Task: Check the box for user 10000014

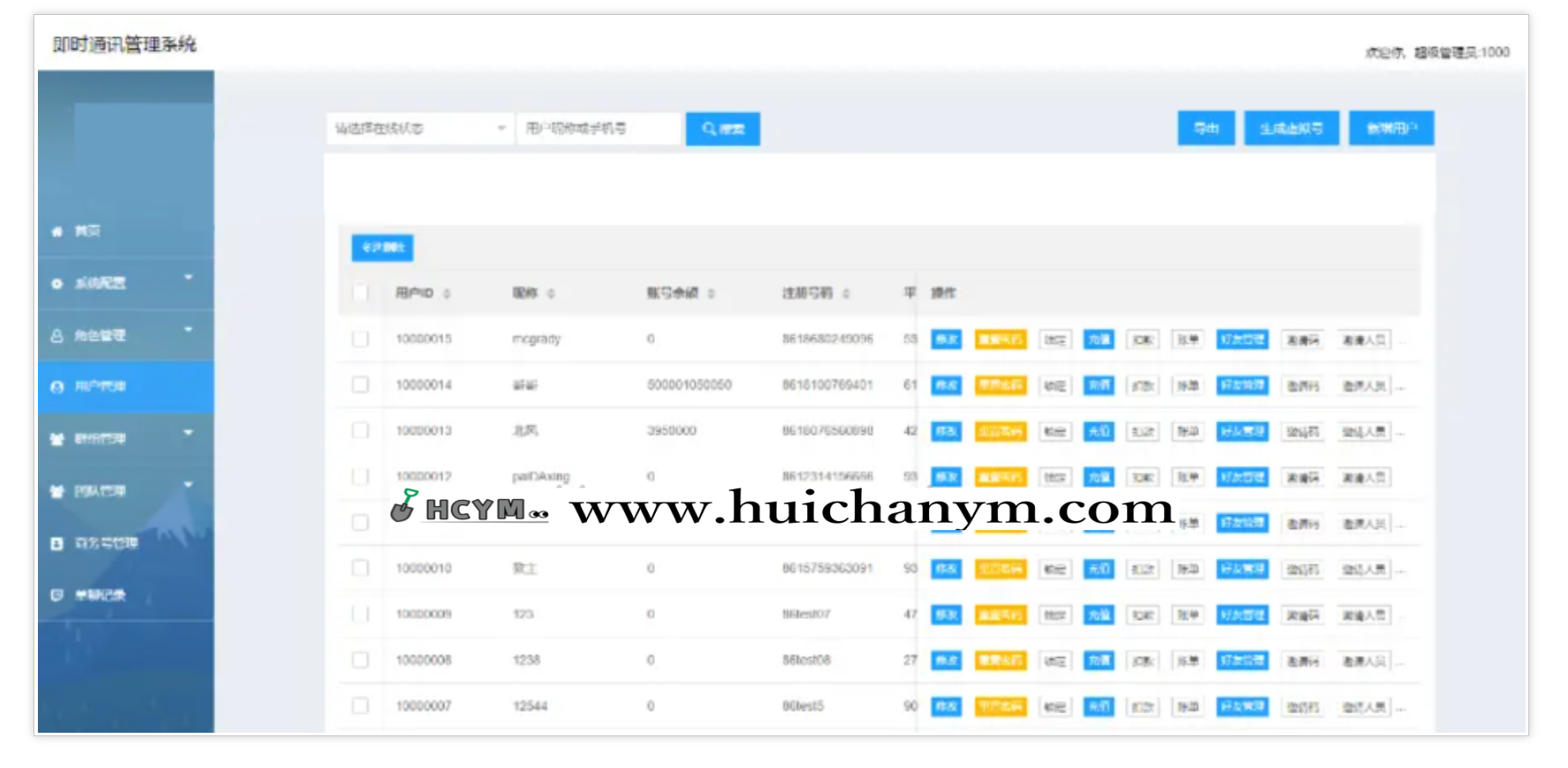Action: pyautogui.click(x=360, y=384)
